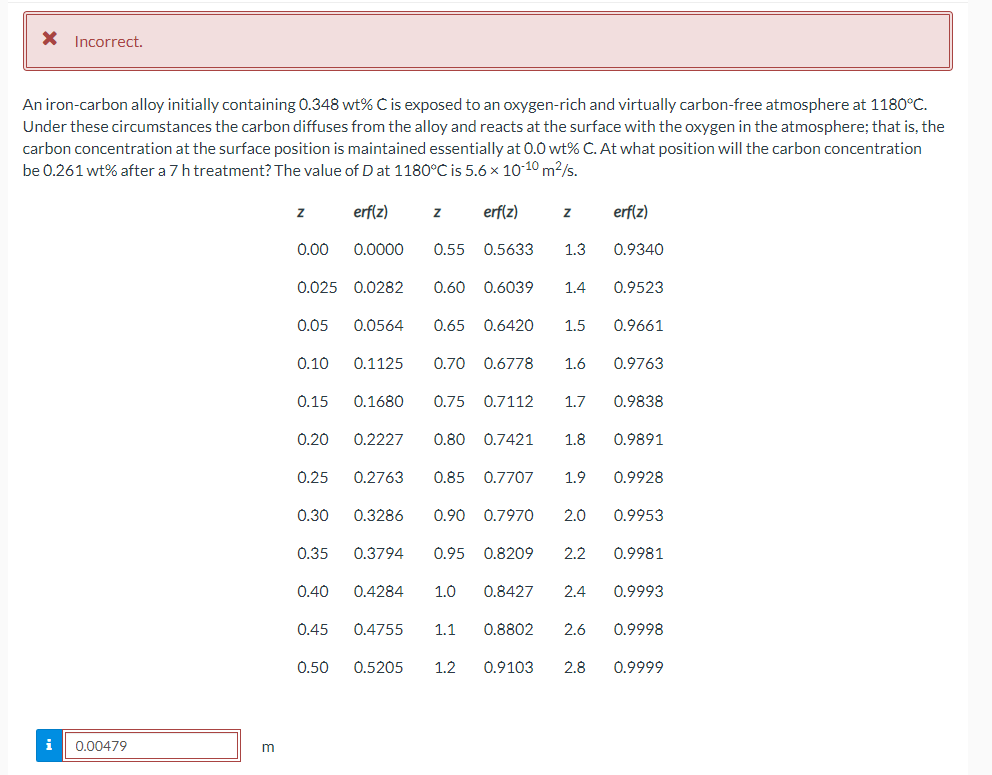Click the blue info icon beside answer field
The width and height of the screenshot is (992, 775).
click(49, 745)
